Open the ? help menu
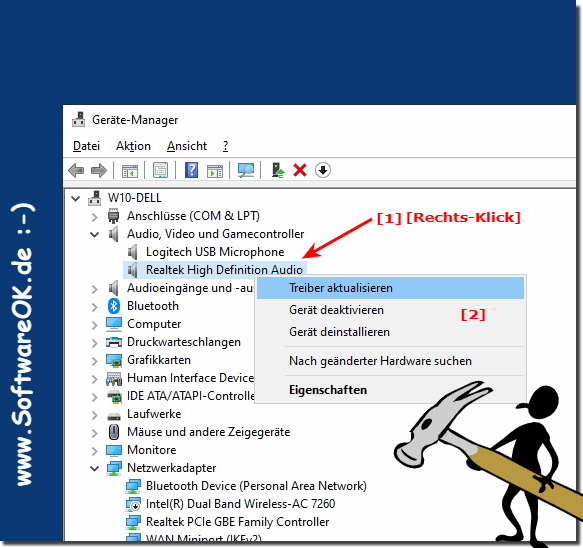Viewport: 583px width, 548px height. [225, 146]
